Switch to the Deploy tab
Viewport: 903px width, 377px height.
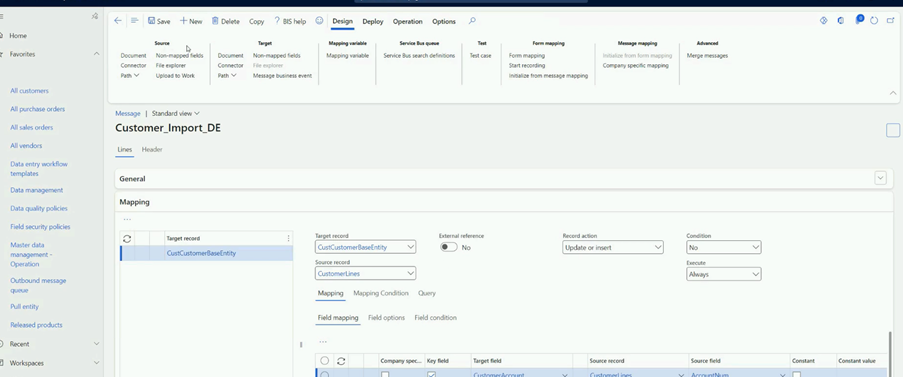pyautogui.click(x=373, y=21)
